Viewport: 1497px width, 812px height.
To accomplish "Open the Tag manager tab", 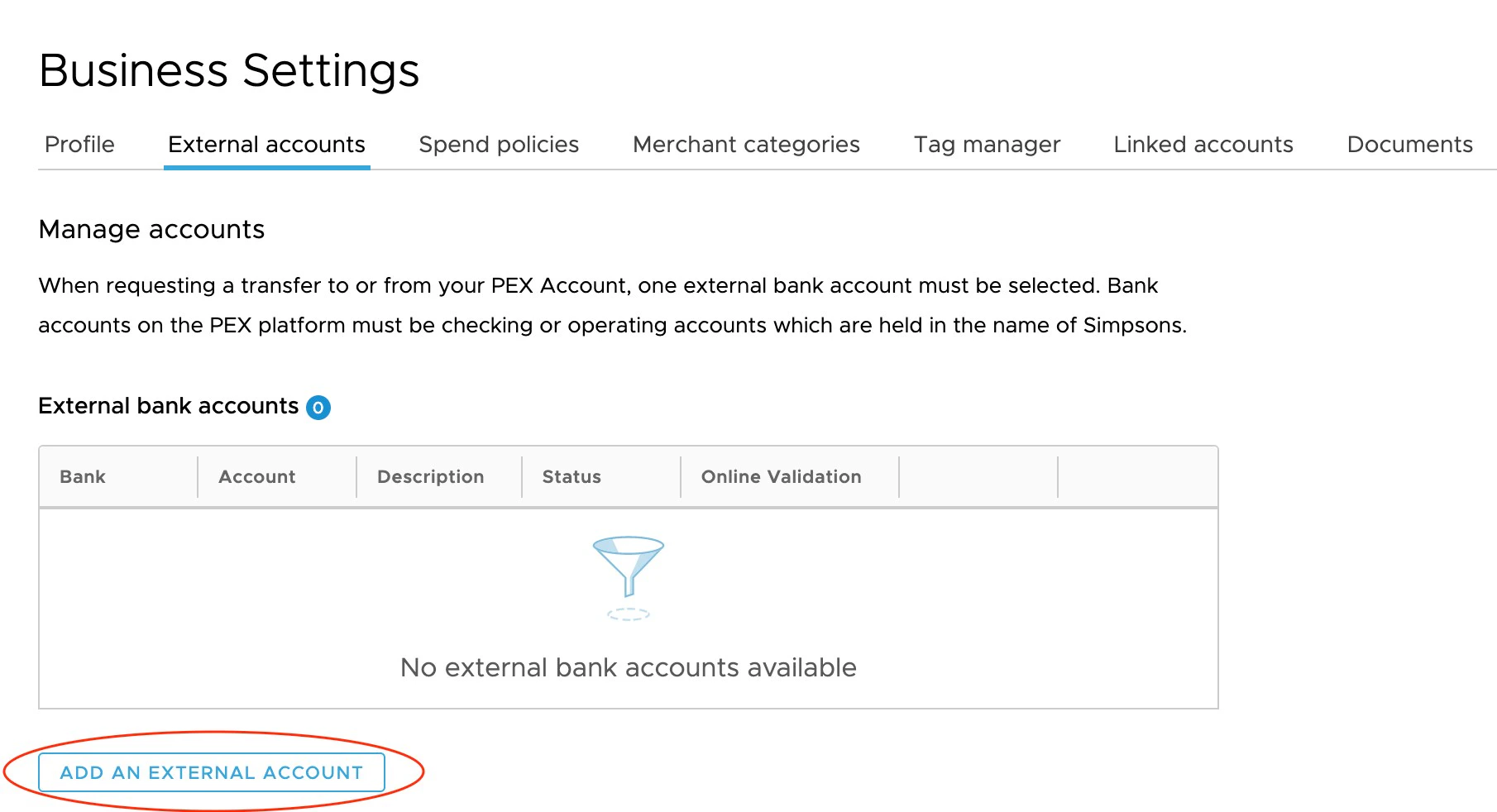I will [987, 144].
